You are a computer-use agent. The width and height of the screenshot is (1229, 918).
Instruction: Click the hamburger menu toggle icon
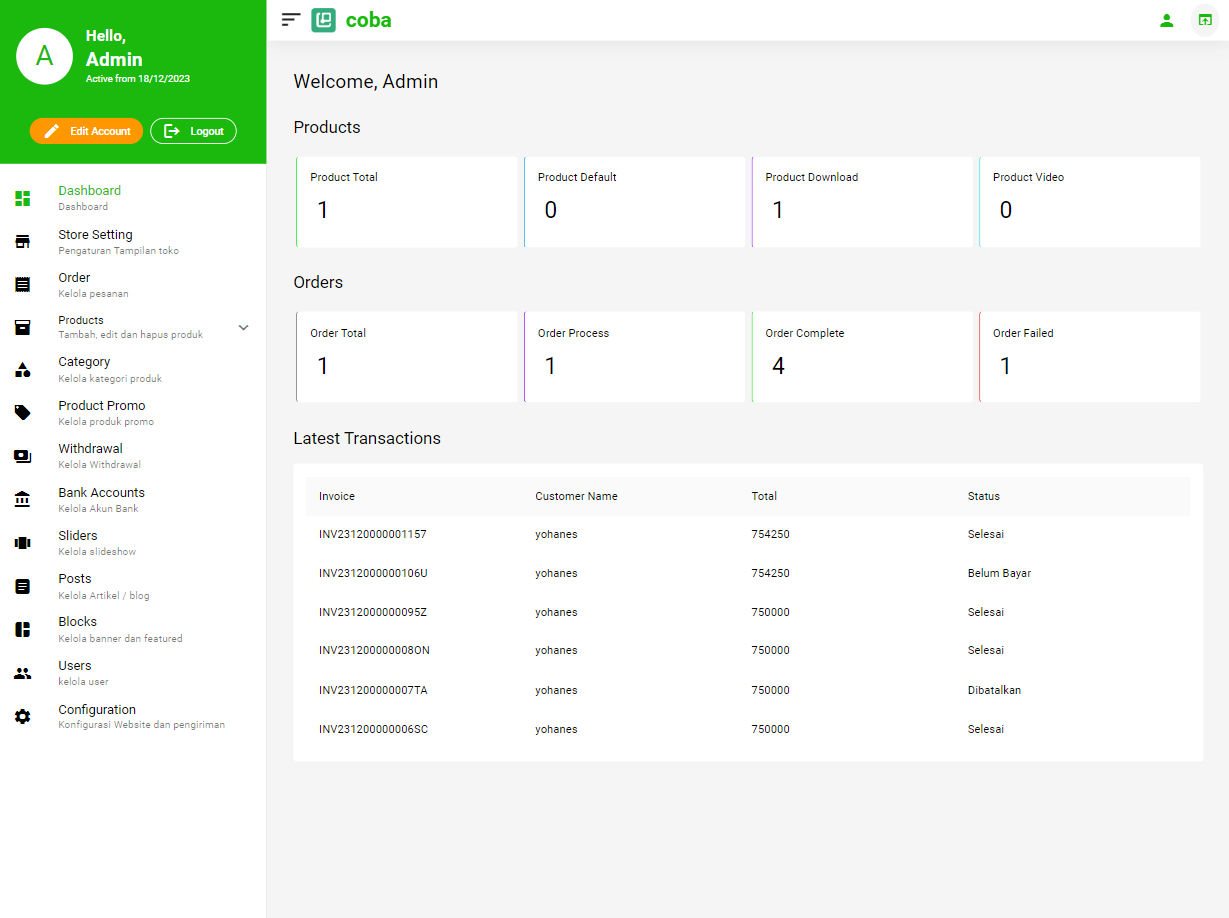(291, 19)
